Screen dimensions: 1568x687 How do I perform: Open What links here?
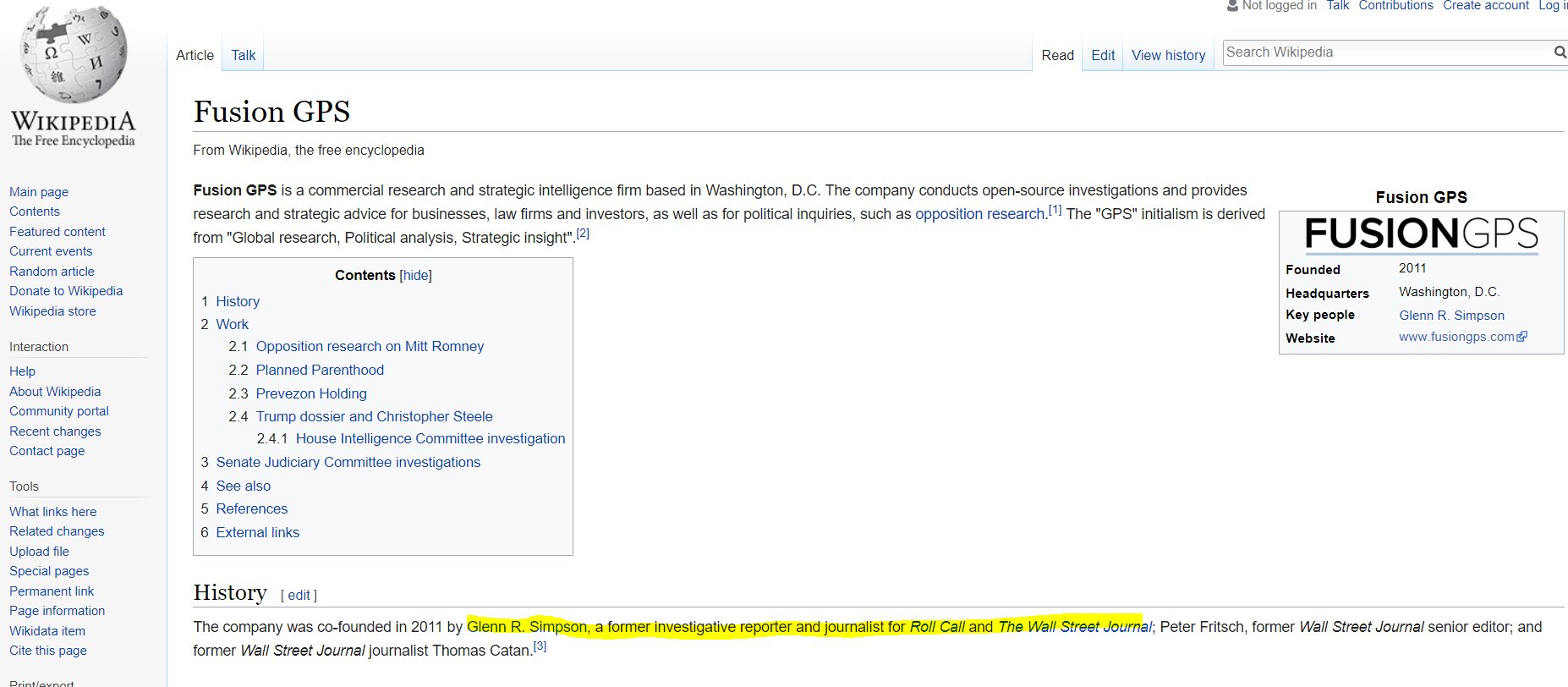53,512
